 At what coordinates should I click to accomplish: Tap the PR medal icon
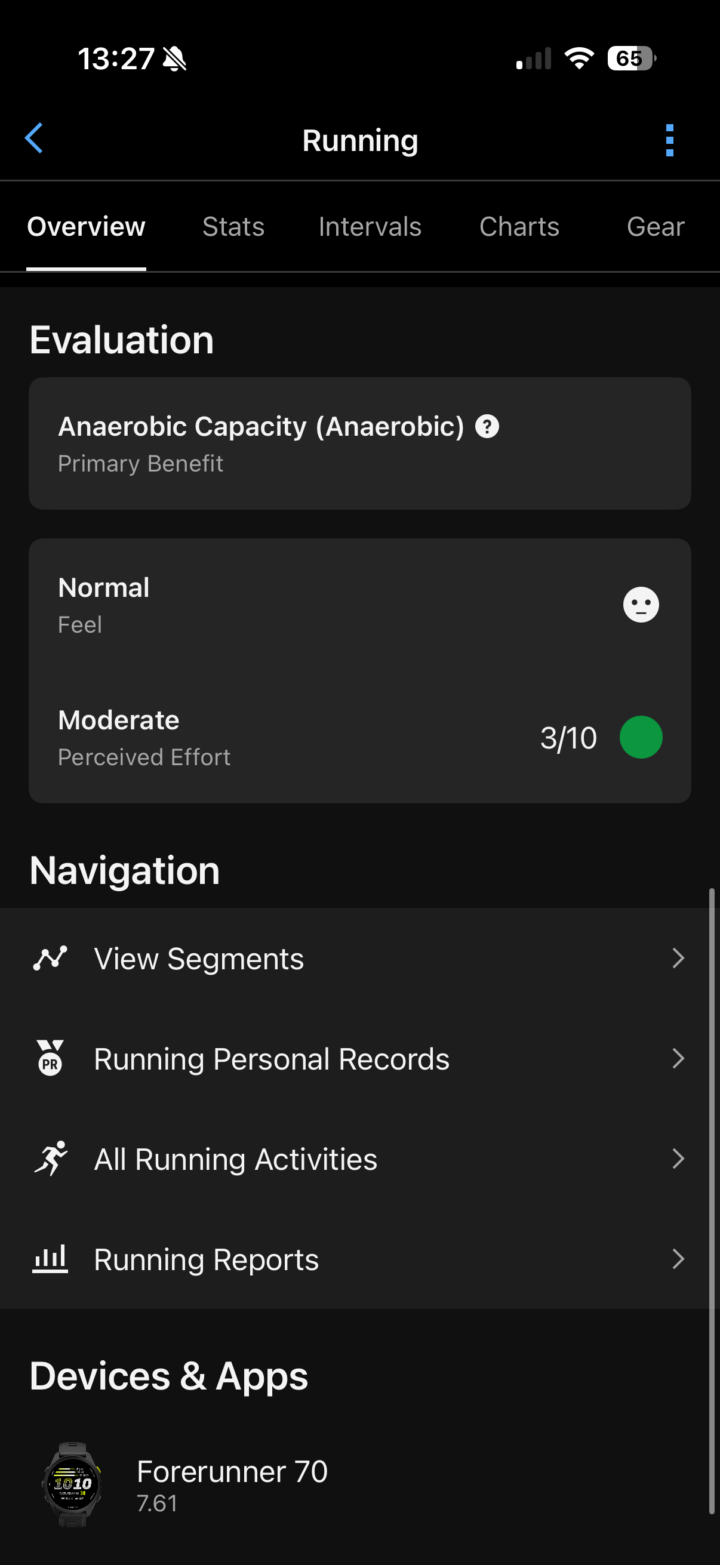point(50,1058)
